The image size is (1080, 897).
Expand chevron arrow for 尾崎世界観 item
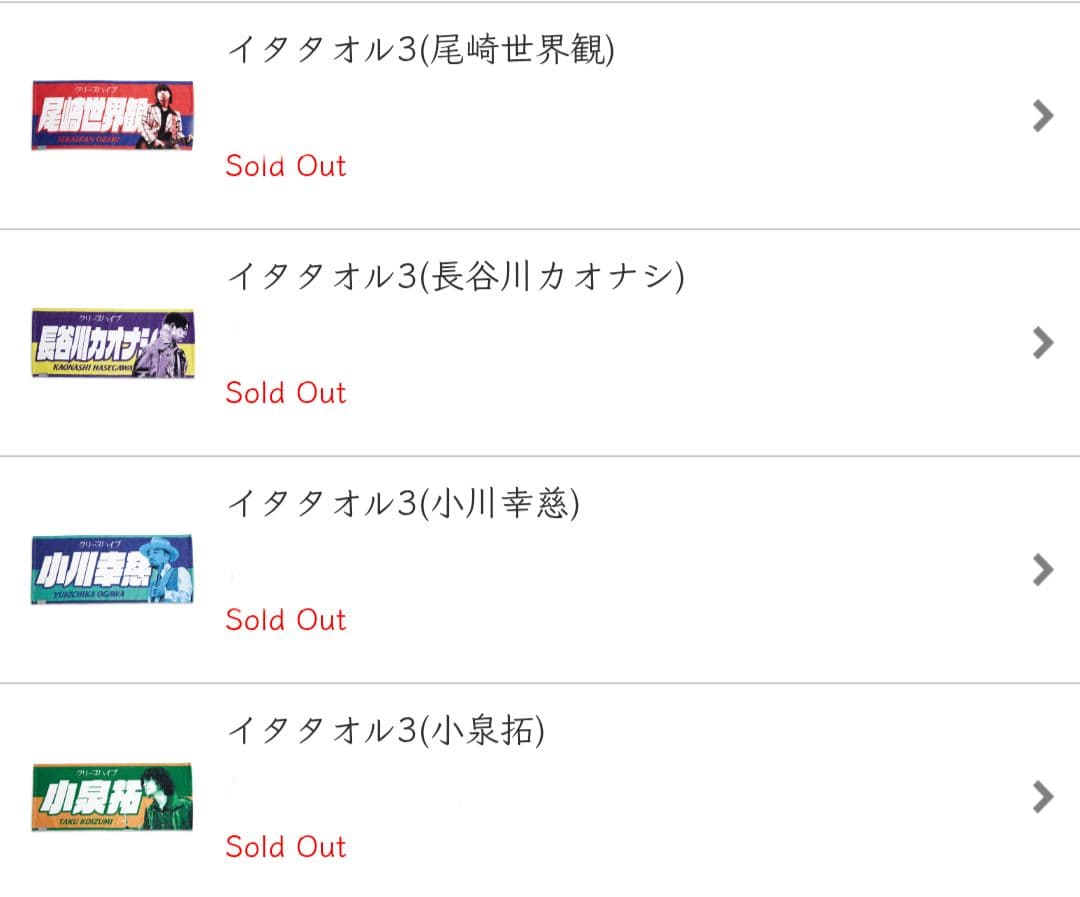(x=1043, y=116)
